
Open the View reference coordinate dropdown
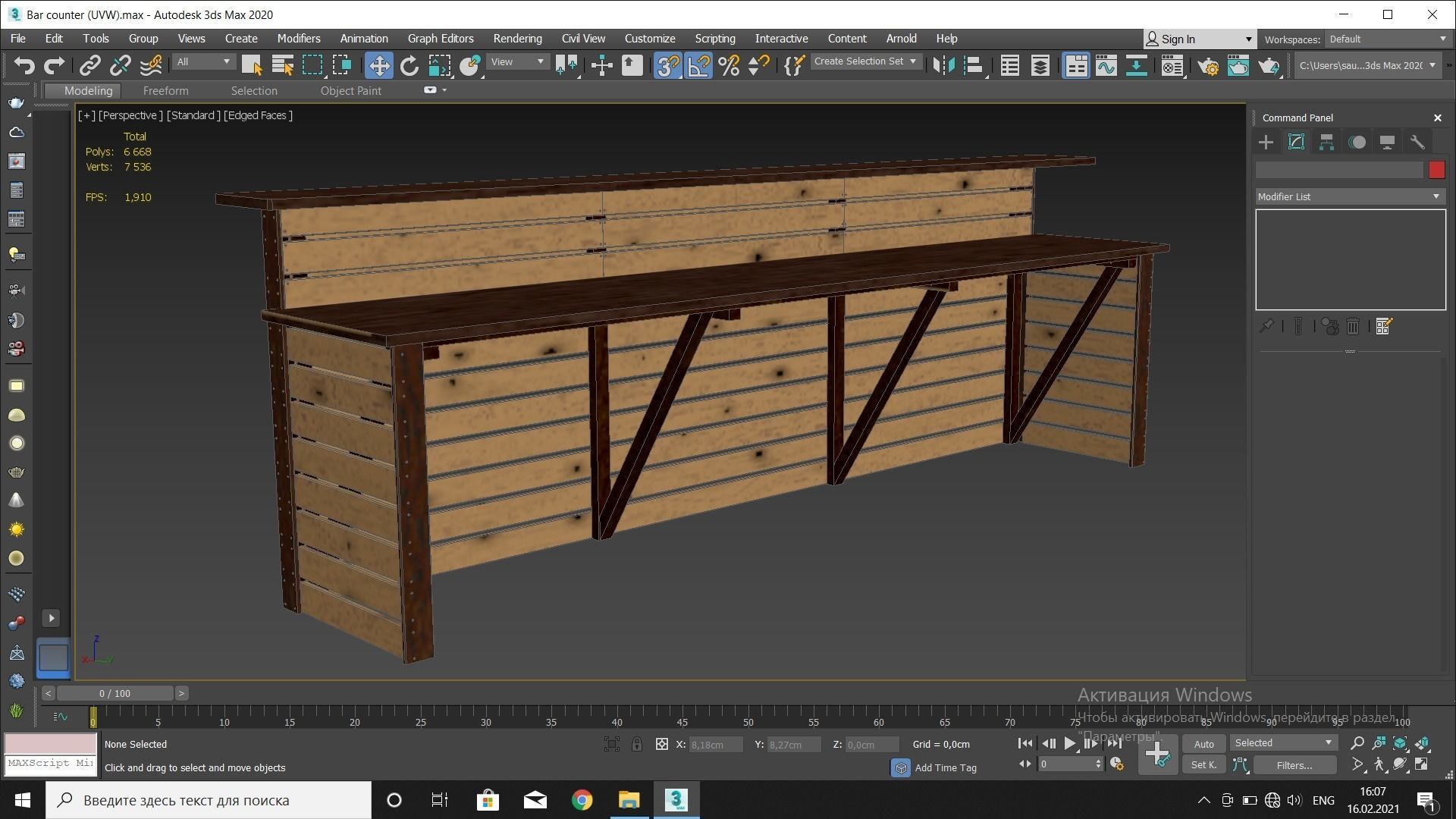(x=517, y=61)
